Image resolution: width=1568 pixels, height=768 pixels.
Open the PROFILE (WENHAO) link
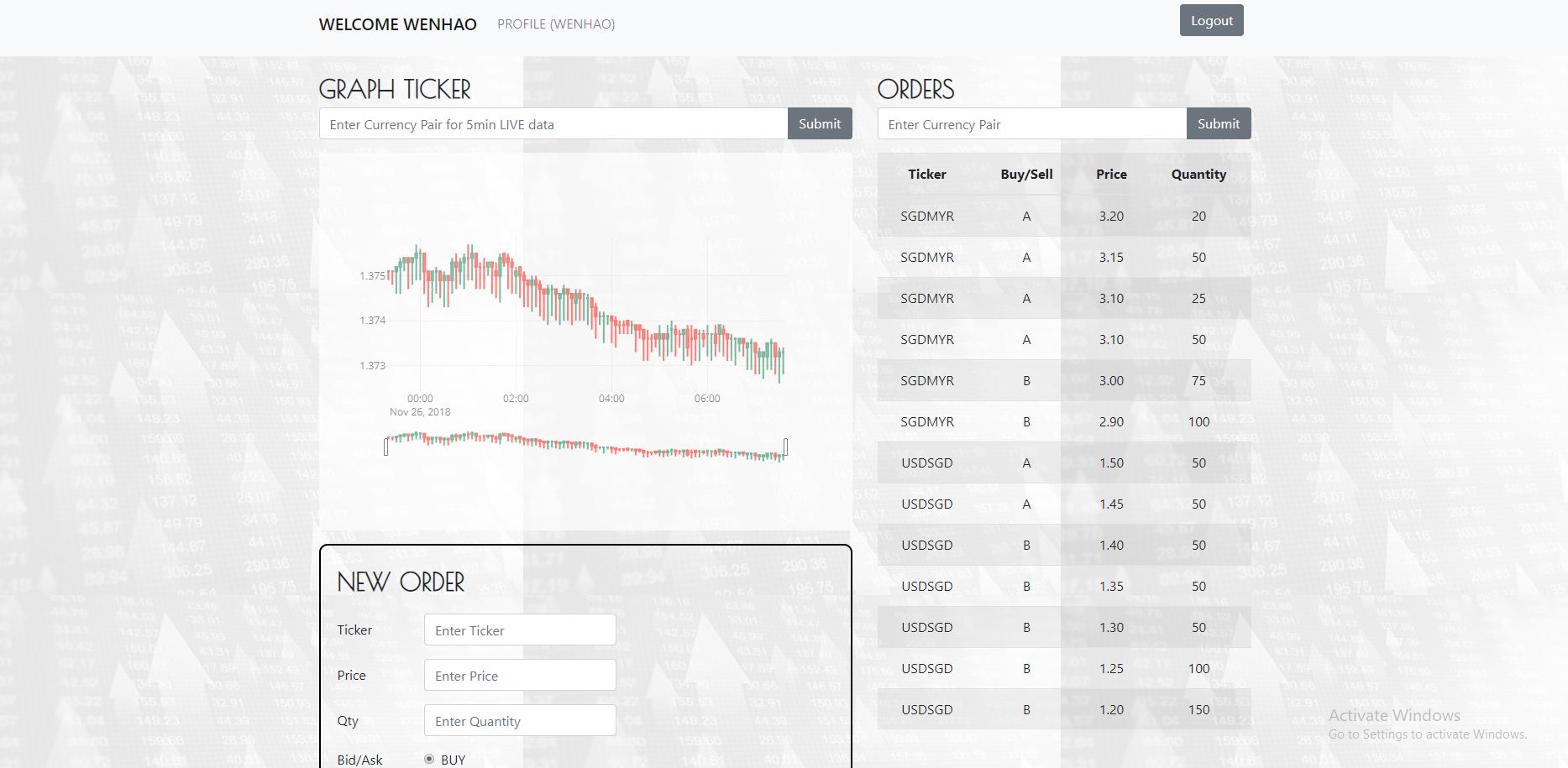(556, 24)
